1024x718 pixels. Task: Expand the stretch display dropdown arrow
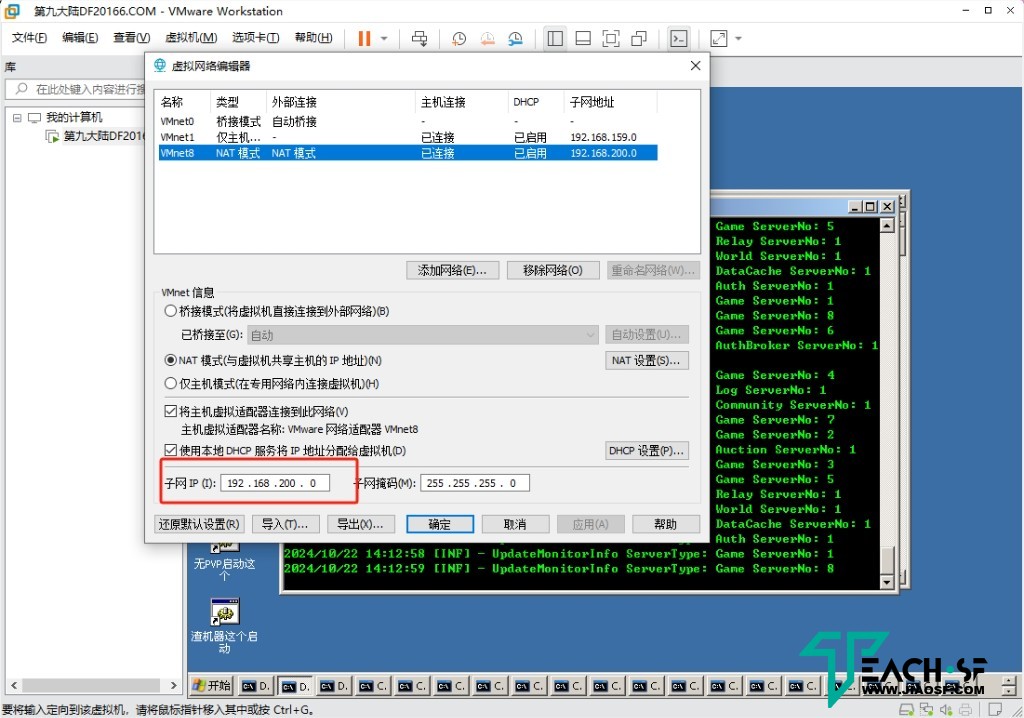click(739, 39)
